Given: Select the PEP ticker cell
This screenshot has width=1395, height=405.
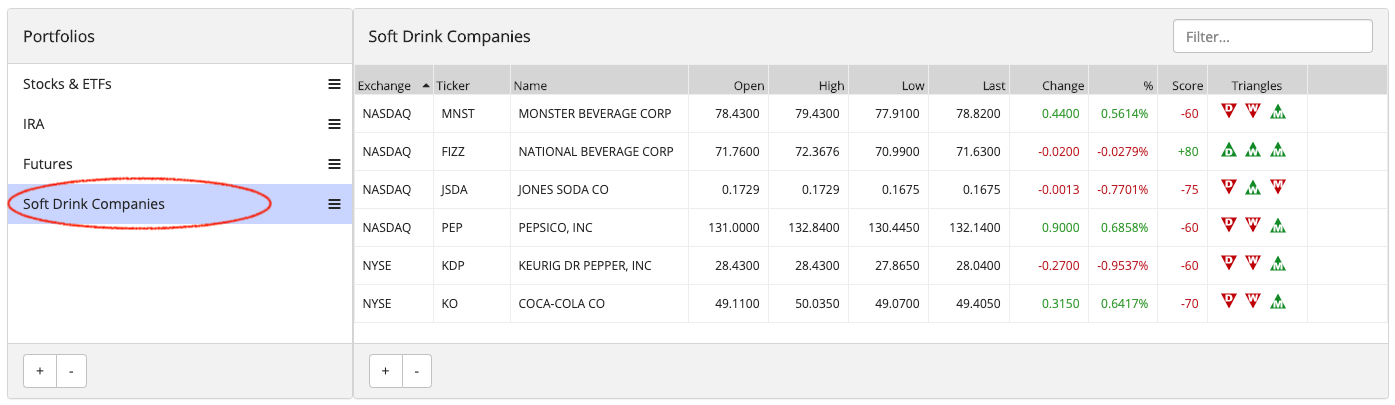Looking at the screenshot, I should pos(471,228).
